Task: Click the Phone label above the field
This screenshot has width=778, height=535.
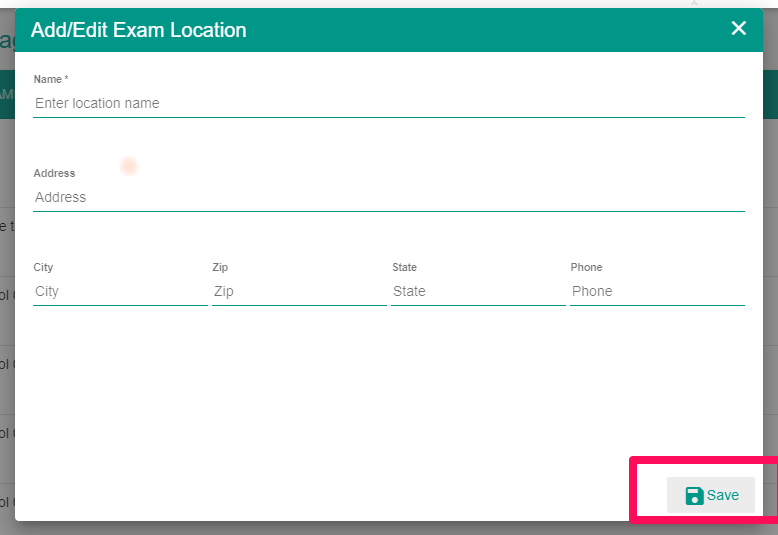Action: pyautogui.click(x=586, y=267)
